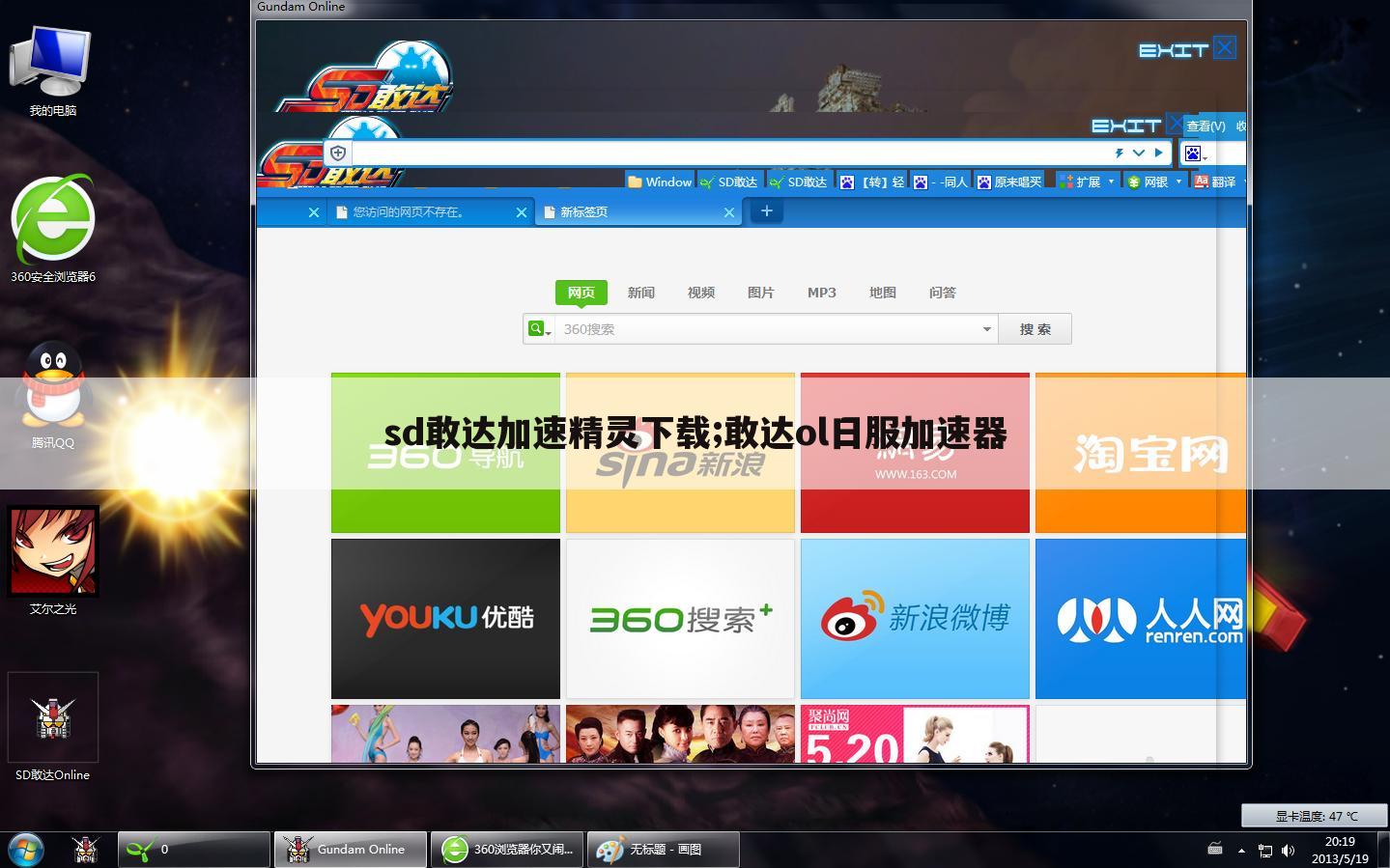Open the taskbar item labeled 0
The width and height of the screenshot is (1390, 868).
[194, 850]
